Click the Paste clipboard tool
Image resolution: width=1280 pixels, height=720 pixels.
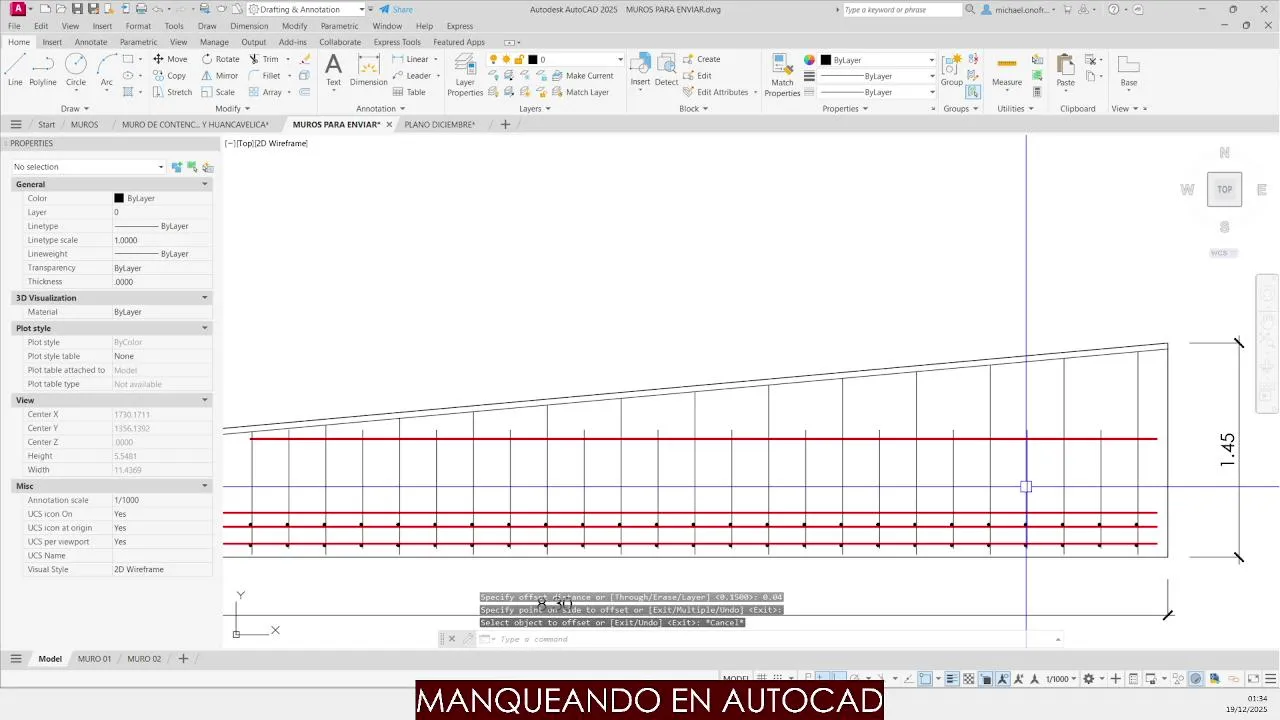coord(1066,70)
